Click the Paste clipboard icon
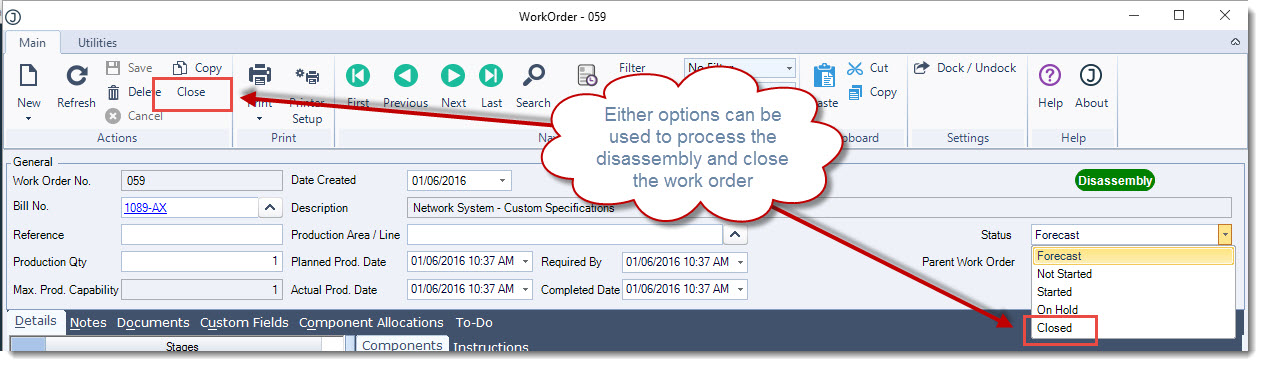Image resolution: width=1263 pixels, height=366 pixels. (x=825, y=77)
